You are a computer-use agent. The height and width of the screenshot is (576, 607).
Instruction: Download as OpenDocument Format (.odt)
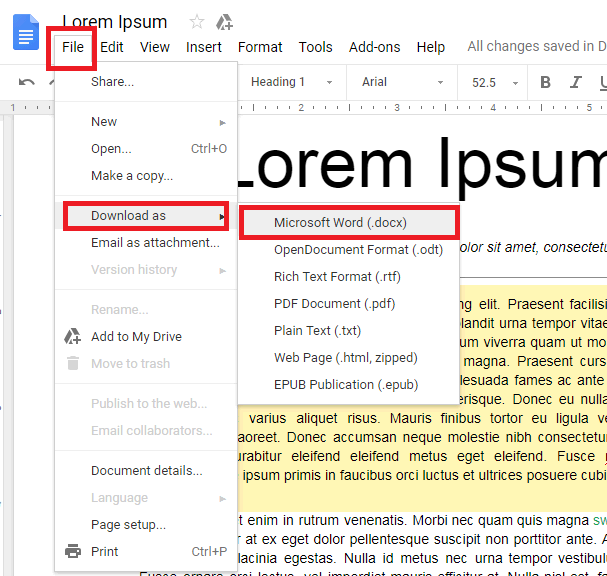349,250
